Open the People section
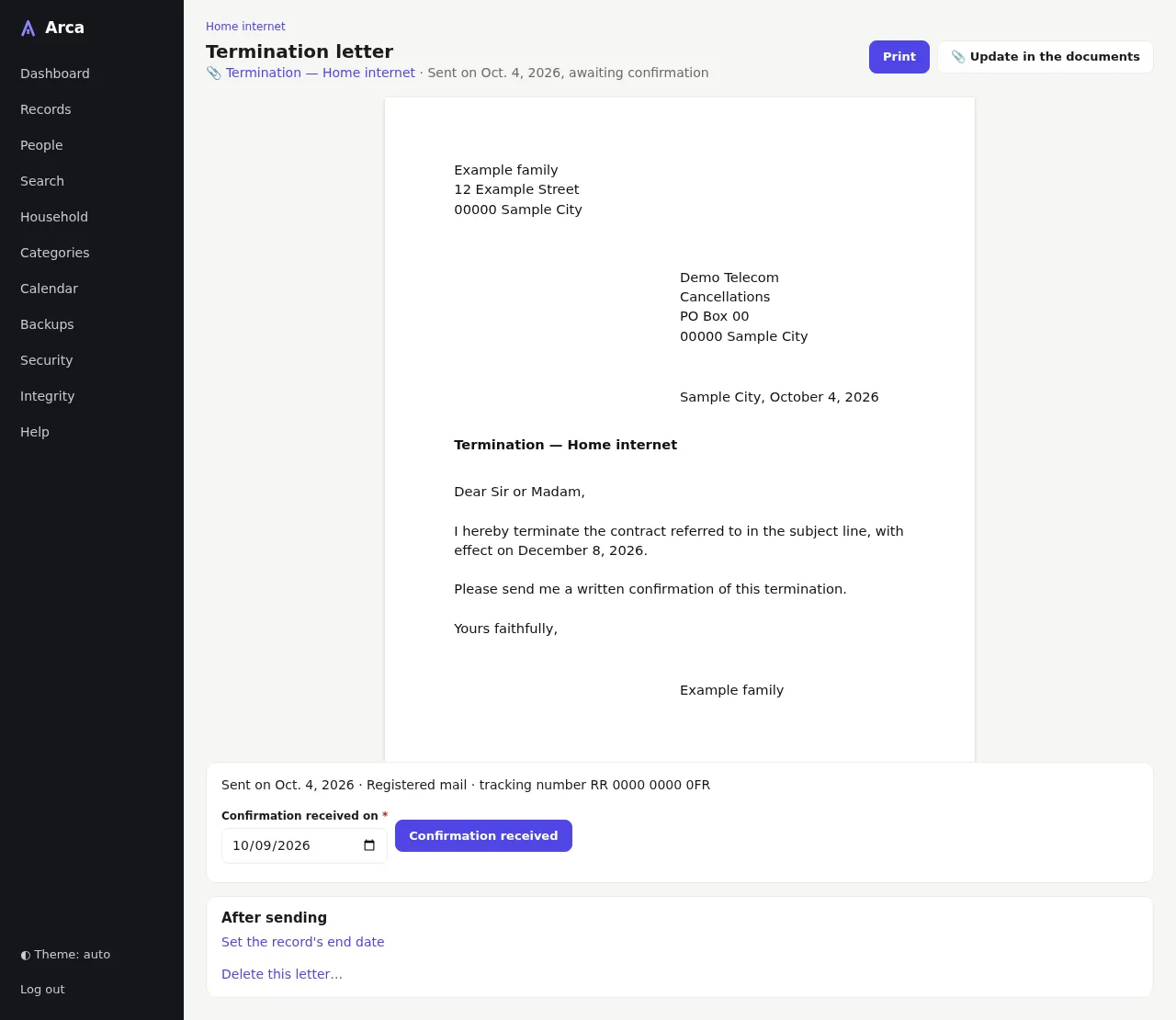This screenshot has height=1020, width=1176. click(x=41, y=145)
